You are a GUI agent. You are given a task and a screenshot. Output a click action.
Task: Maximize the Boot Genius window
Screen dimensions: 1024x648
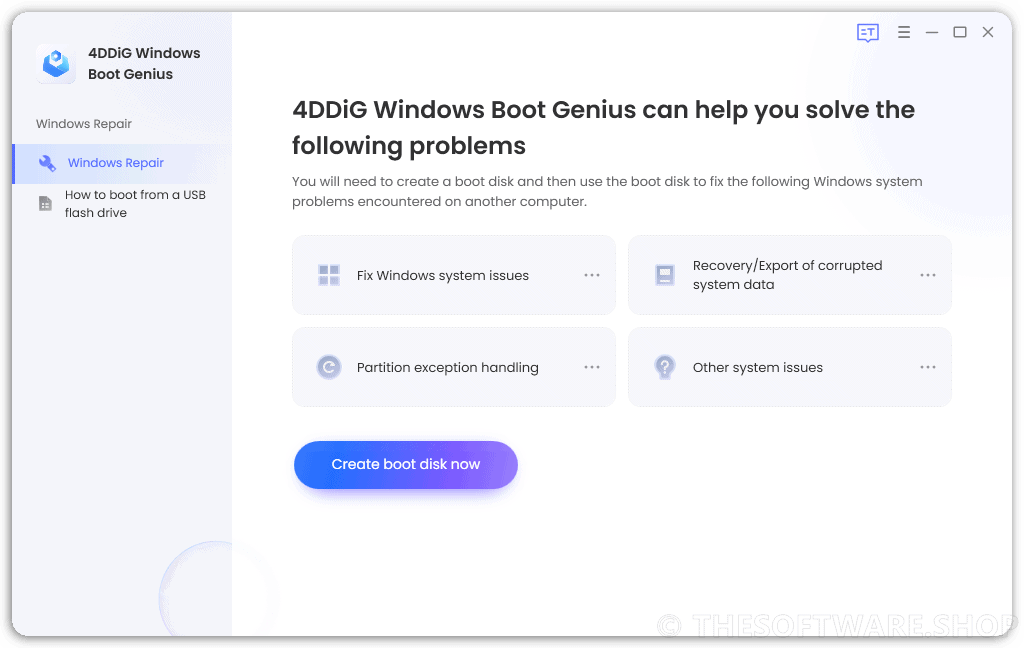coord(959,32)
